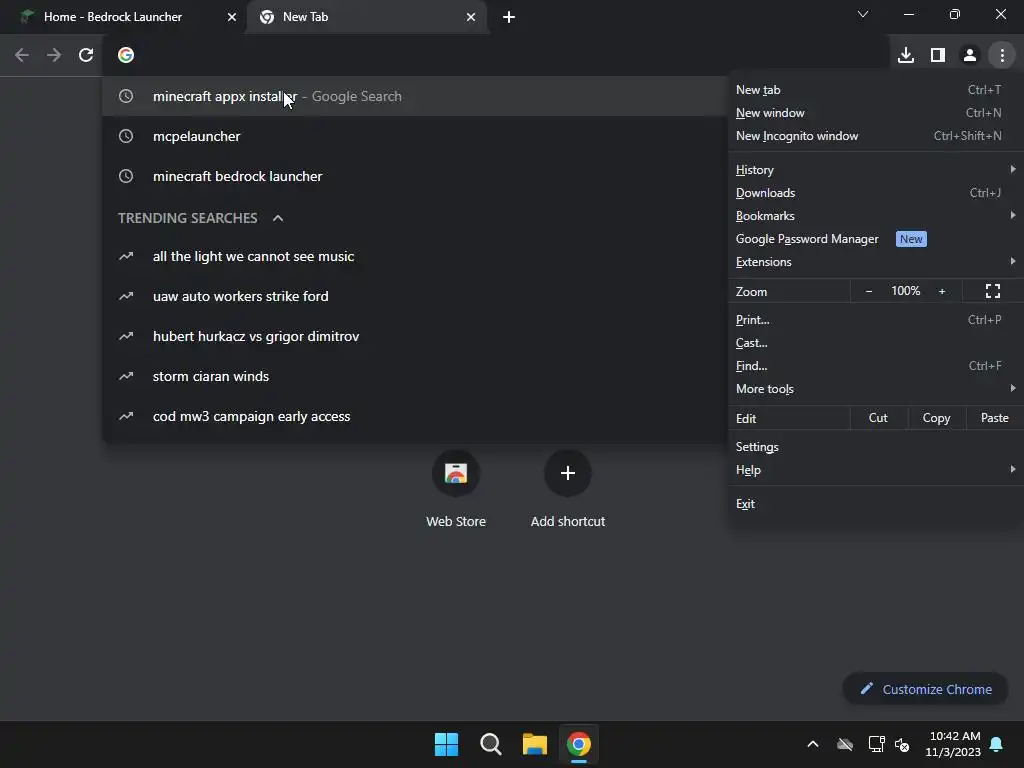
Task: Select the mcpelauncher suggestion
Action: (415, 136)
